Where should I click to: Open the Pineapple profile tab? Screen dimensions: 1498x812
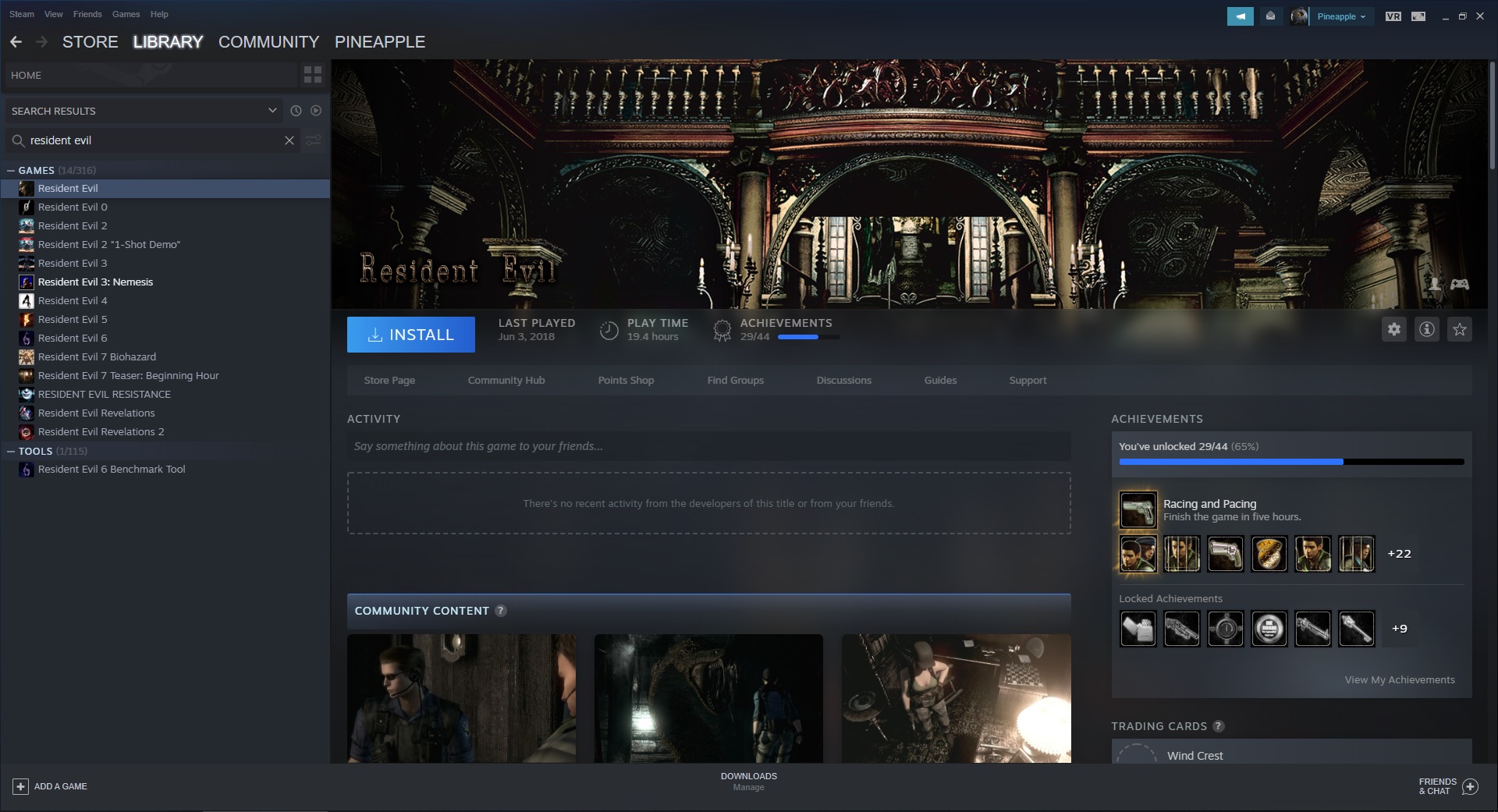coord(380,41)
